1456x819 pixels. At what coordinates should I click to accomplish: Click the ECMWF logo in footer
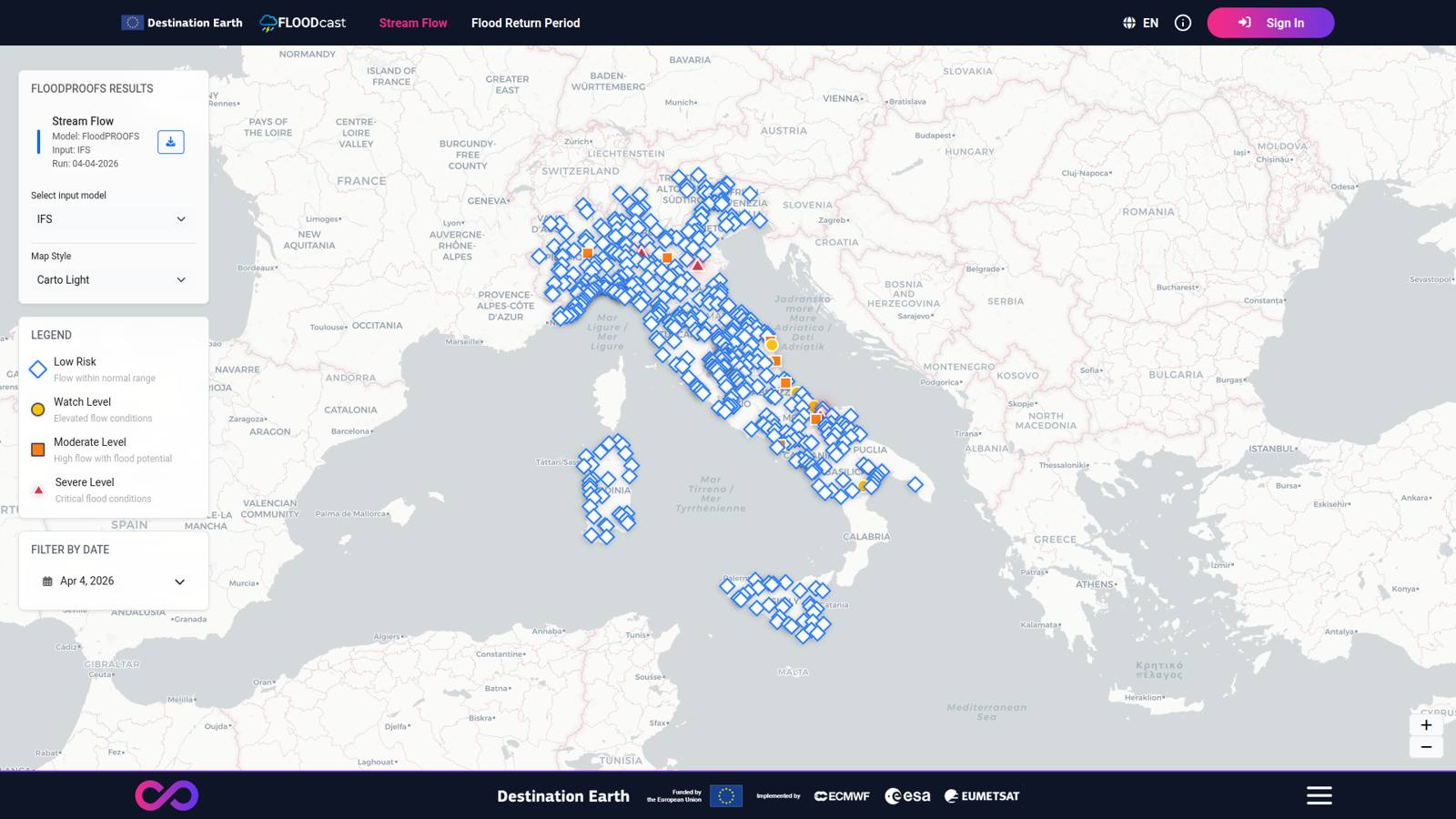[x=842, y=796]
